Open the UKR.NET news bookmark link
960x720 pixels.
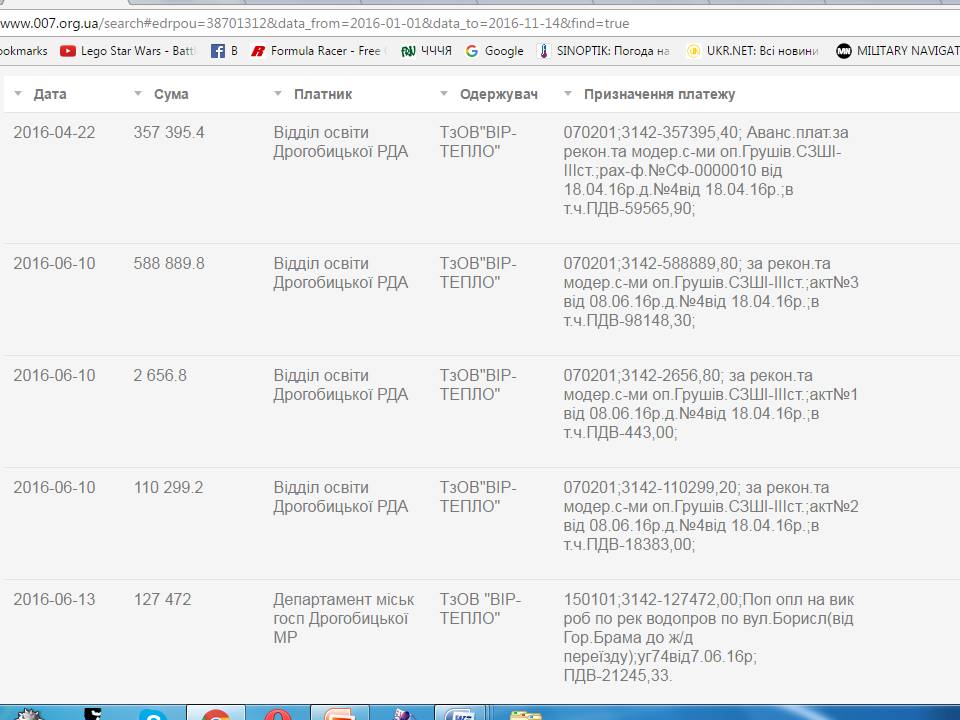pyautogui.click(x=755, y=51)
